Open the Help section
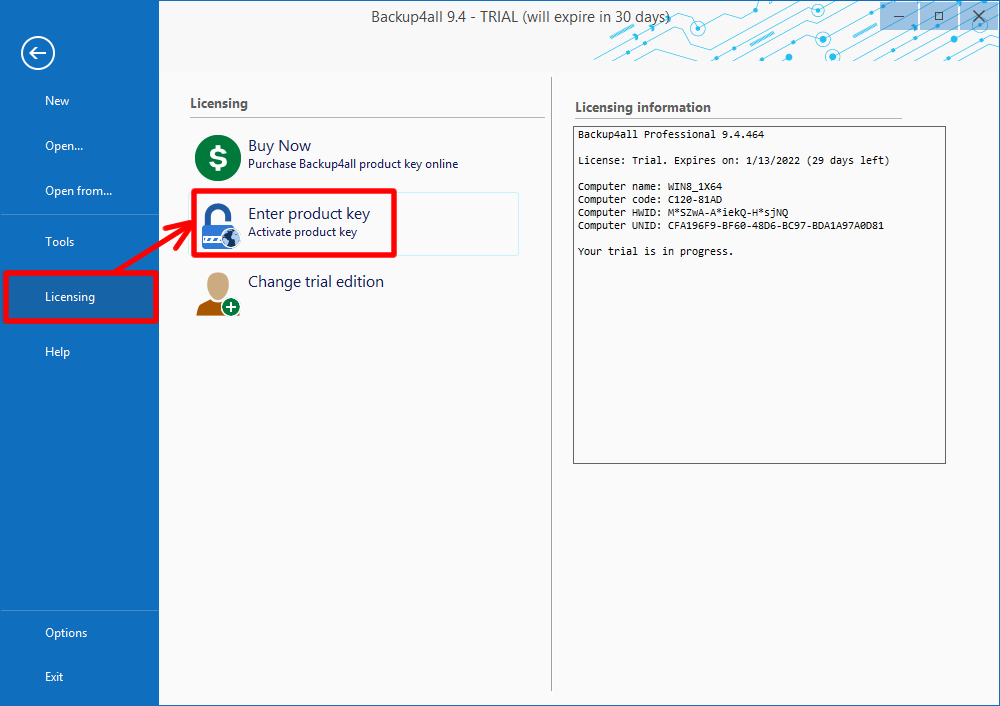 coord(57,351)
